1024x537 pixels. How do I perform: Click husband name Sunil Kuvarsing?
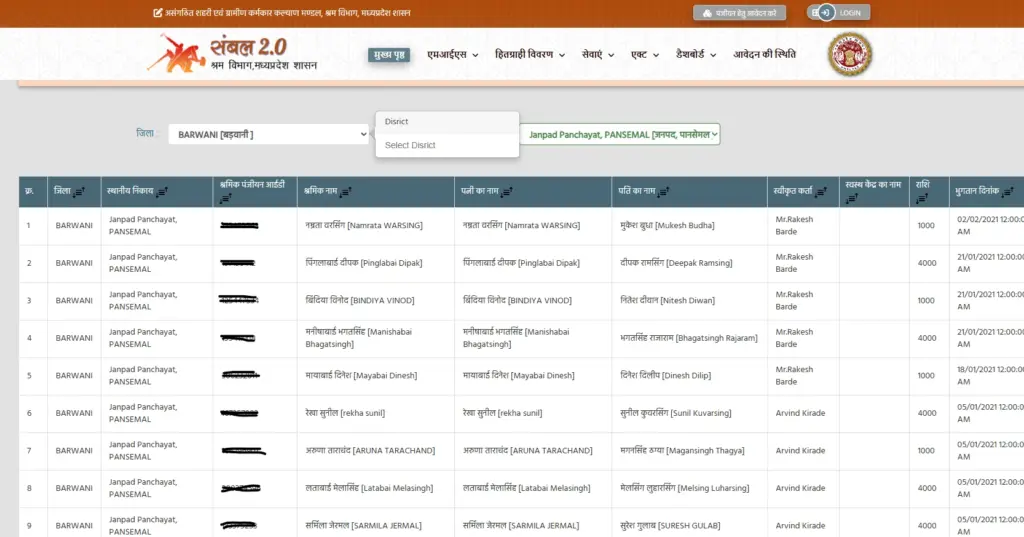(x=675, y=413)
